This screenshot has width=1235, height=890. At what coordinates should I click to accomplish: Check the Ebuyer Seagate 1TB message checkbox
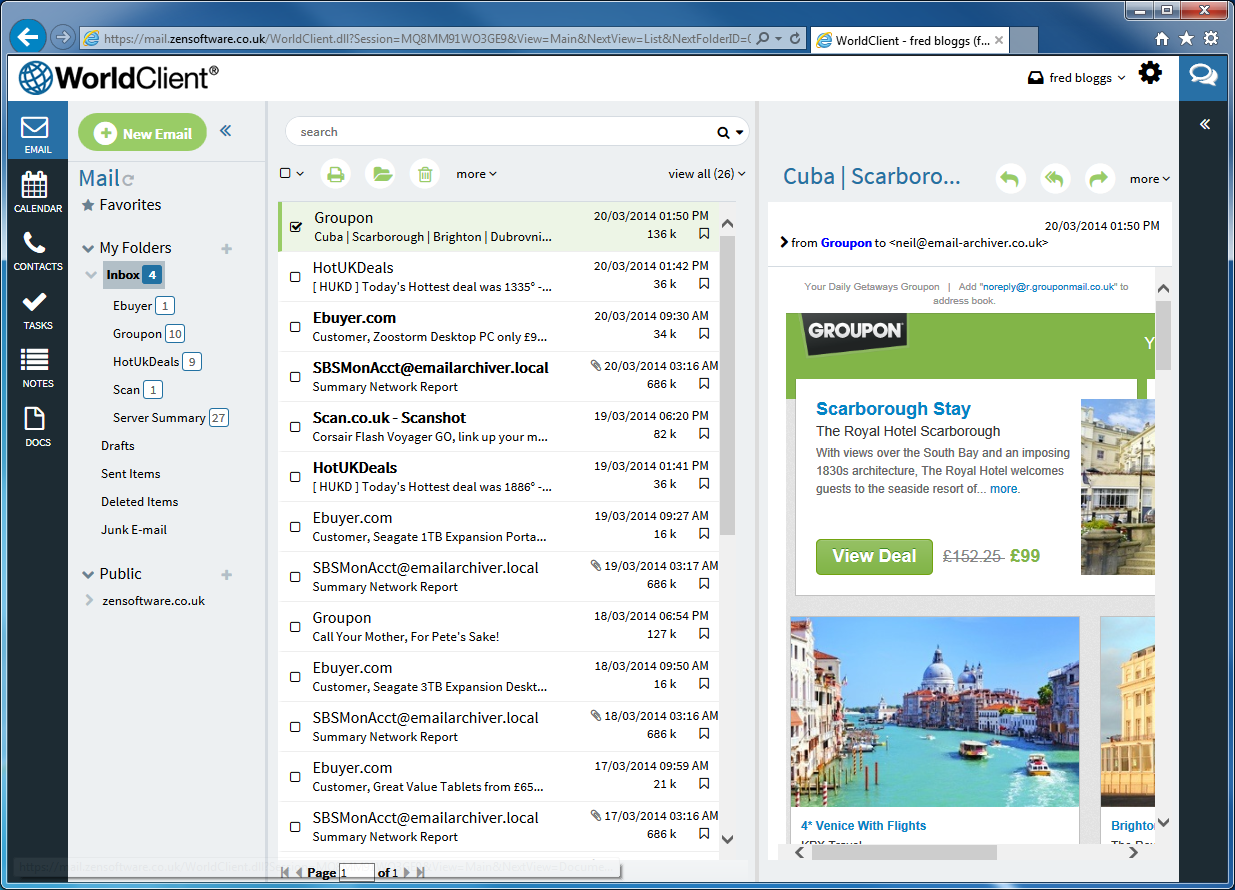click(295, 527)
